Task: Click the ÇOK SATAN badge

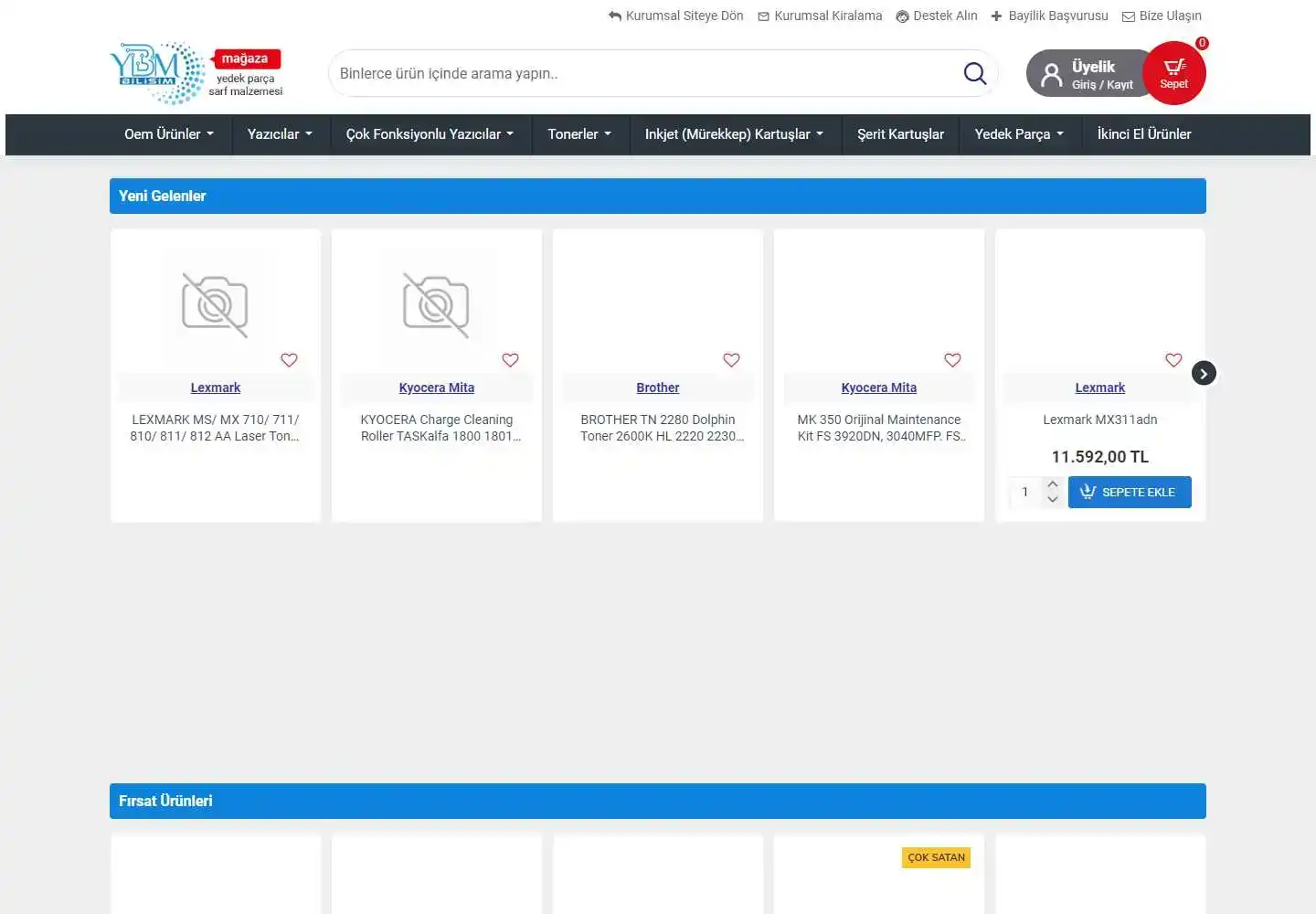Action: tap(936, 857)
